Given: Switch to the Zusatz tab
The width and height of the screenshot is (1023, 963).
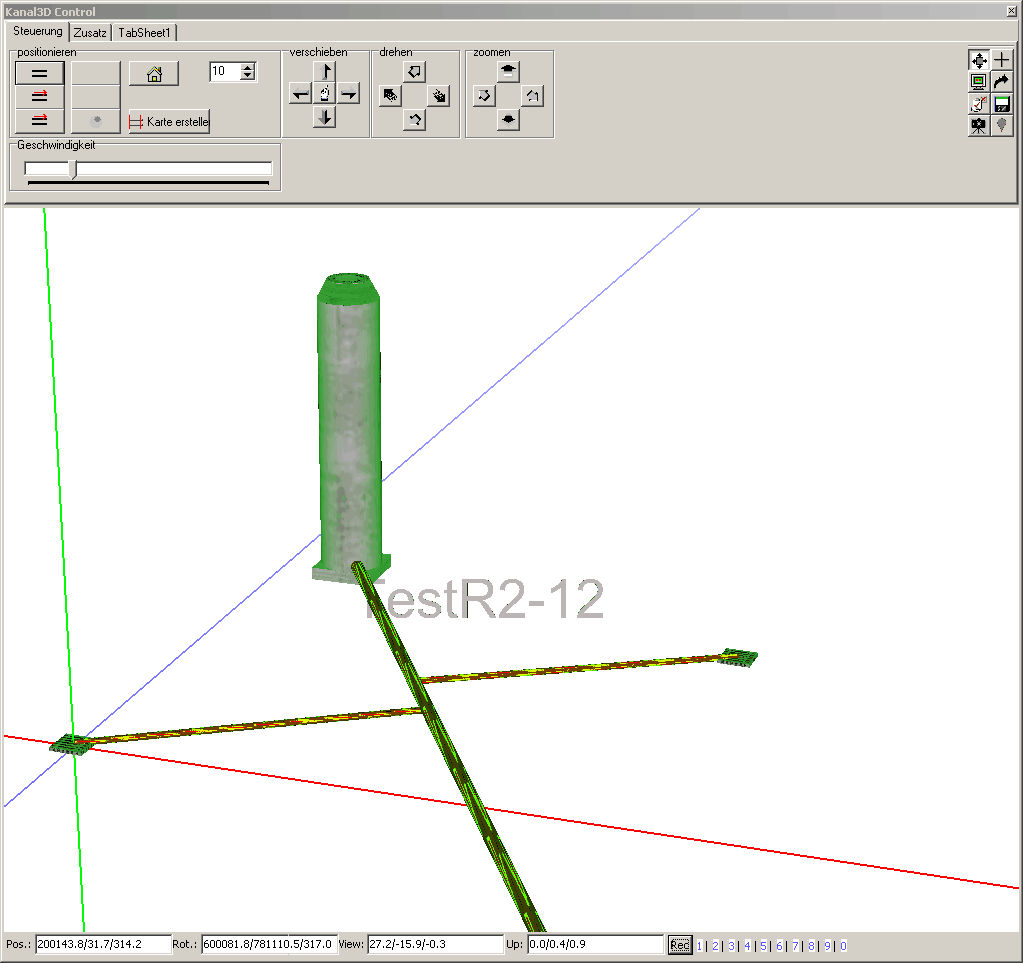Looking at the screenshot, I should pos(90,33).
